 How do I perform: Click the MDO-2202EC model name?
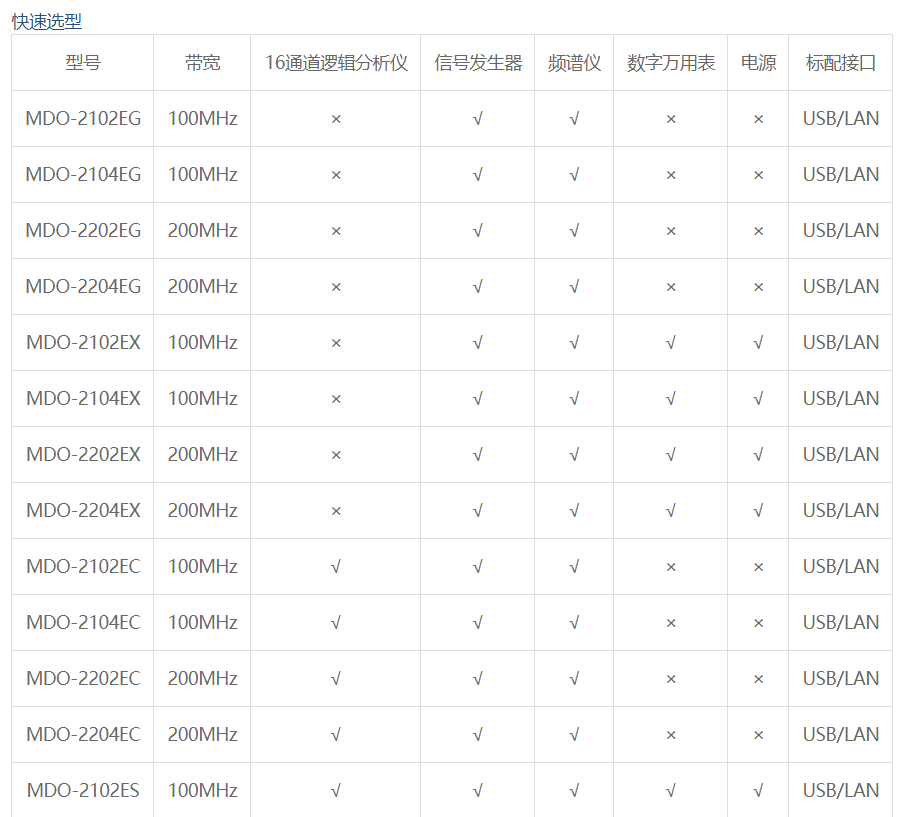coord(83,679)
